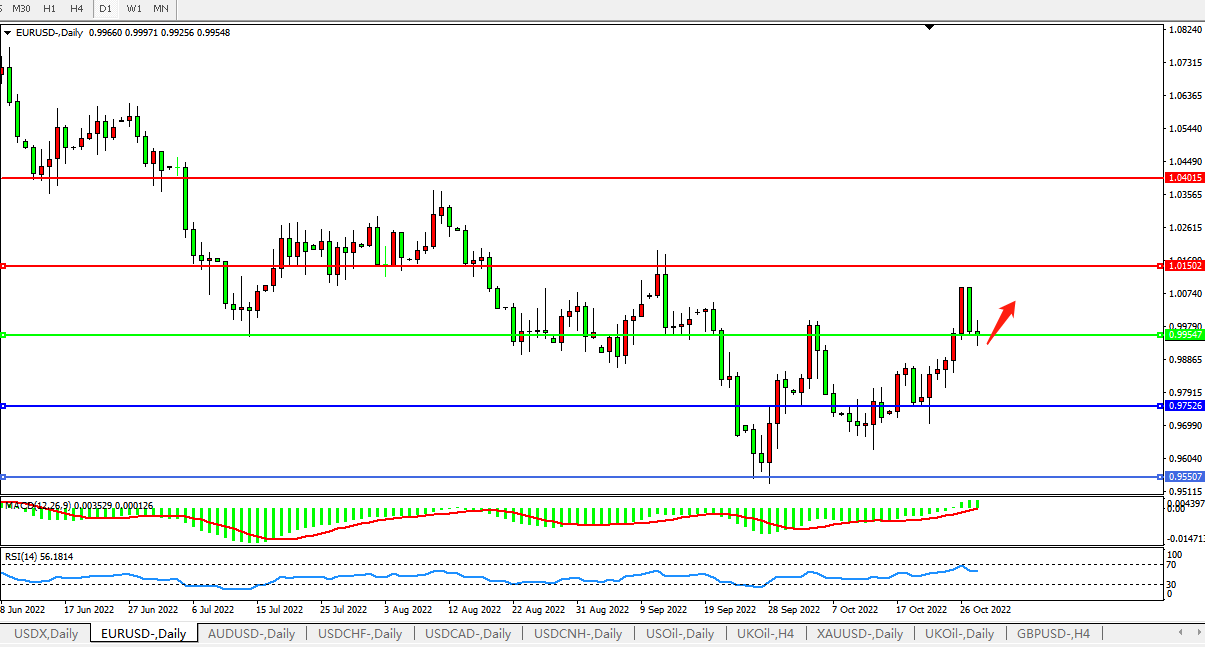The width and height of the screenshot is (1205, 647).
Task: Select the H1 timeframe button
Action: (49, 8)
